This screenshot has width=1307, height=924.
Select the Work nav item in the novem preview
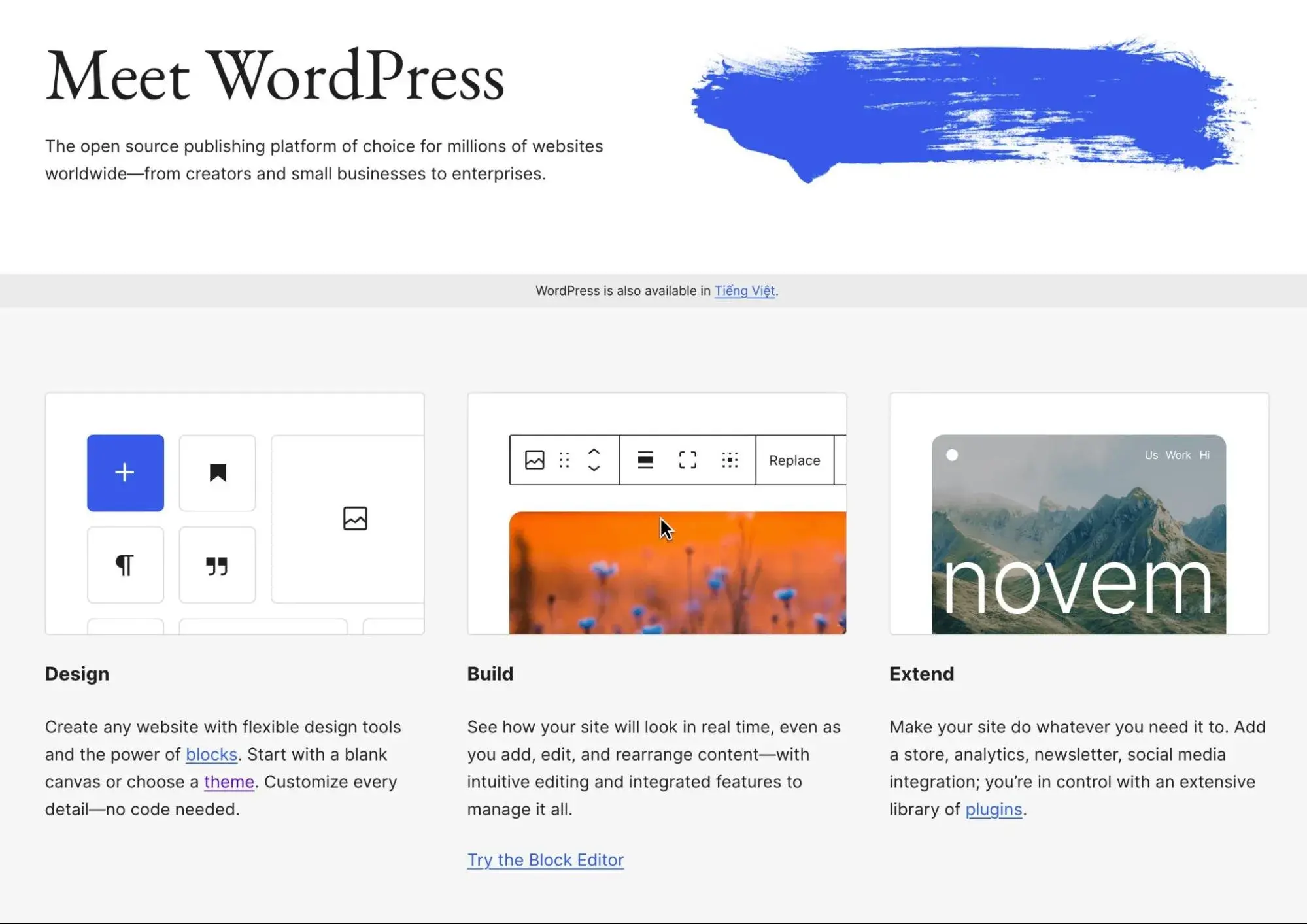click(1178, 455)
